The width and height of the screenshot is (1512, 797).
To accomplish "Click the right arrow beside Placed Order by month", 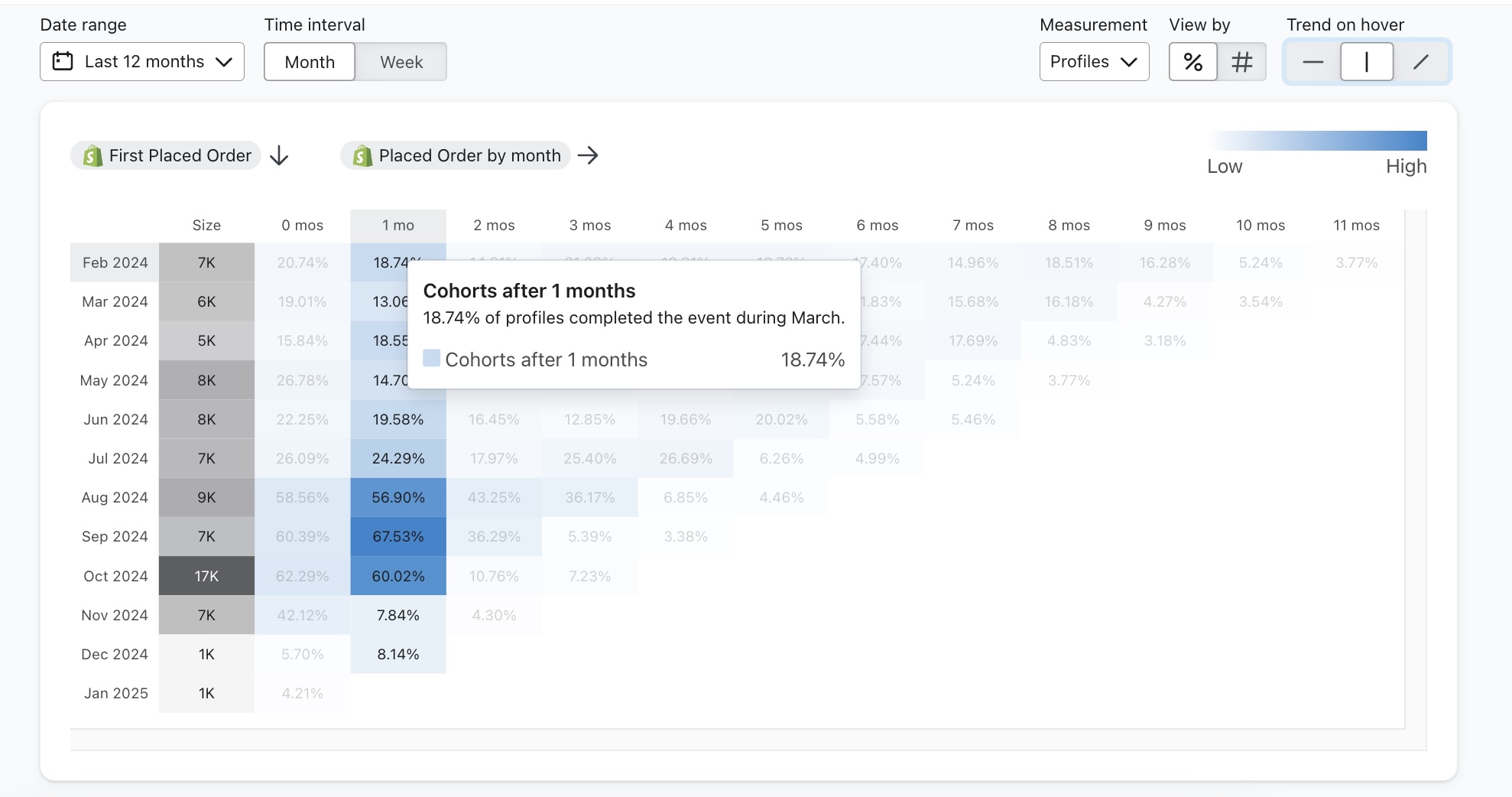I will (x=588, y=156).
